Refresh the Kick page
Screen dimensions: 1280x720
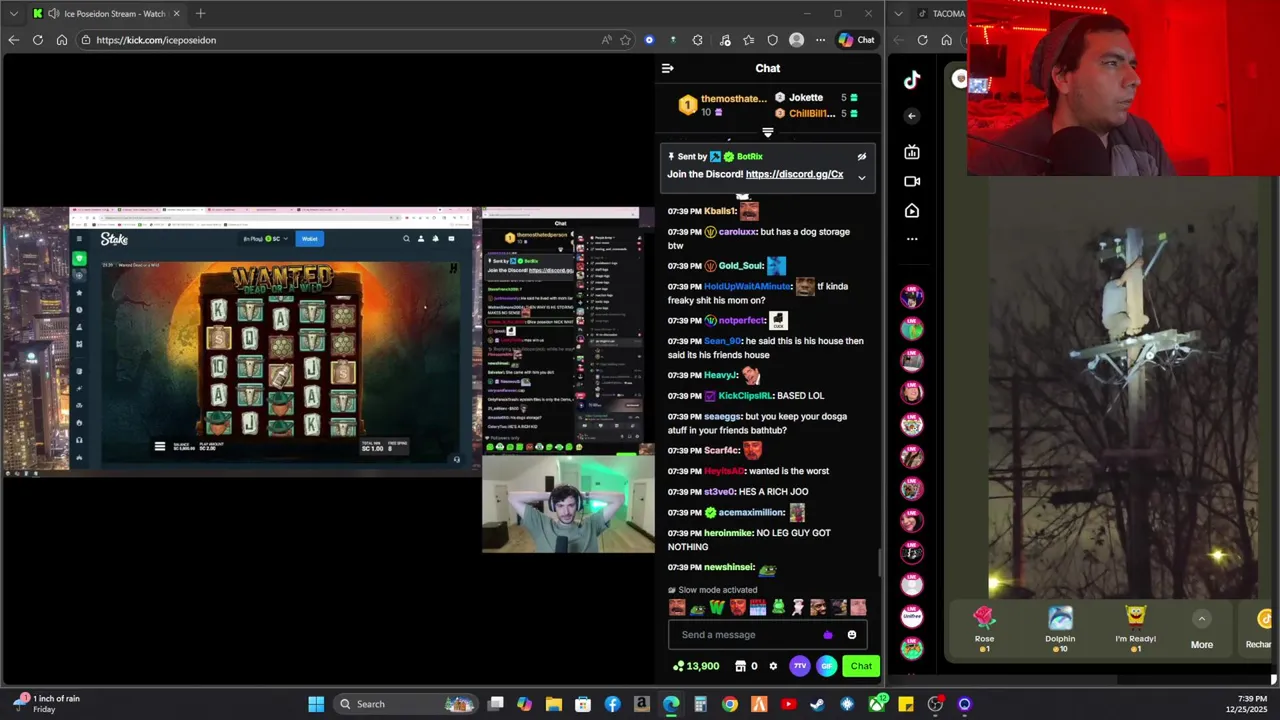click(x=37, y=40)
